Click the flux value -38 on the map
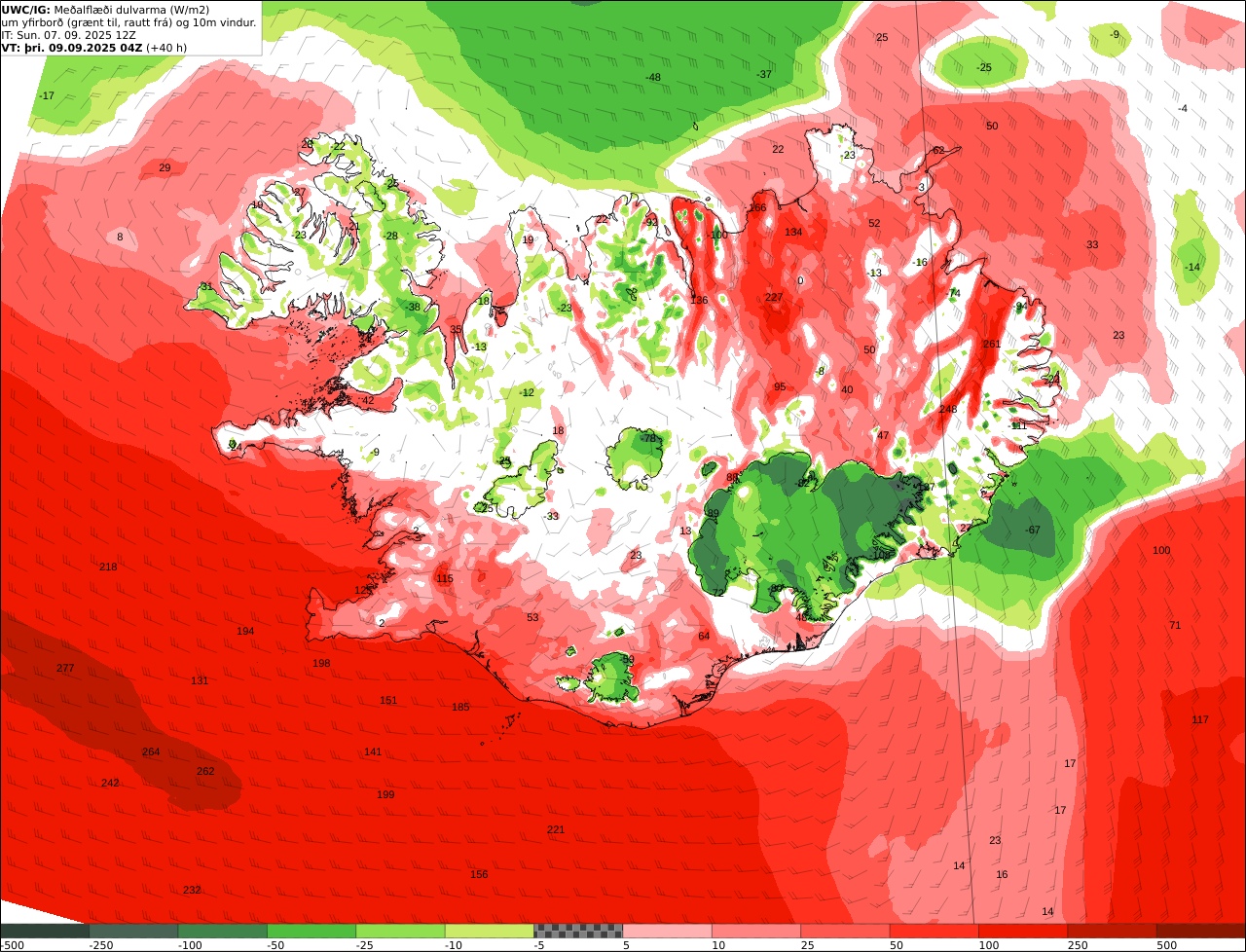 414,308
